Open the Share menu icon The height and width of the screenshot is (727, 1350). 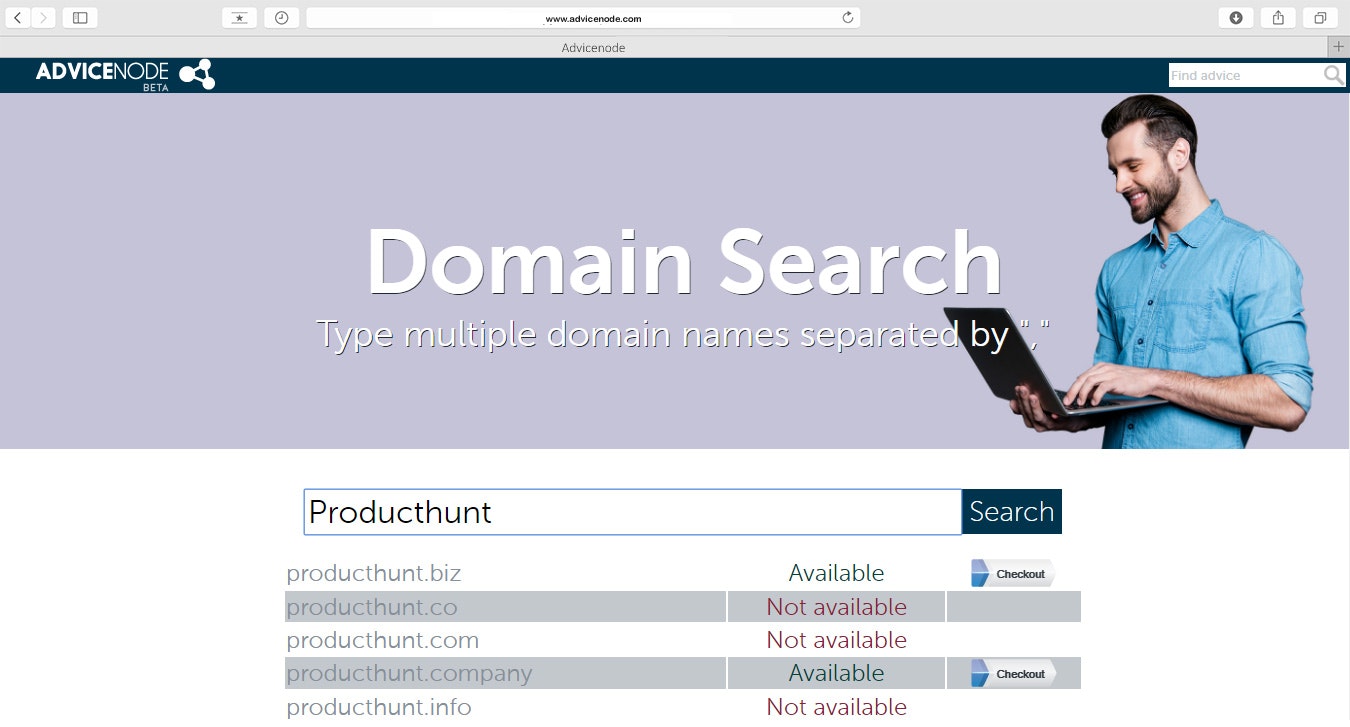(1278, 17)
